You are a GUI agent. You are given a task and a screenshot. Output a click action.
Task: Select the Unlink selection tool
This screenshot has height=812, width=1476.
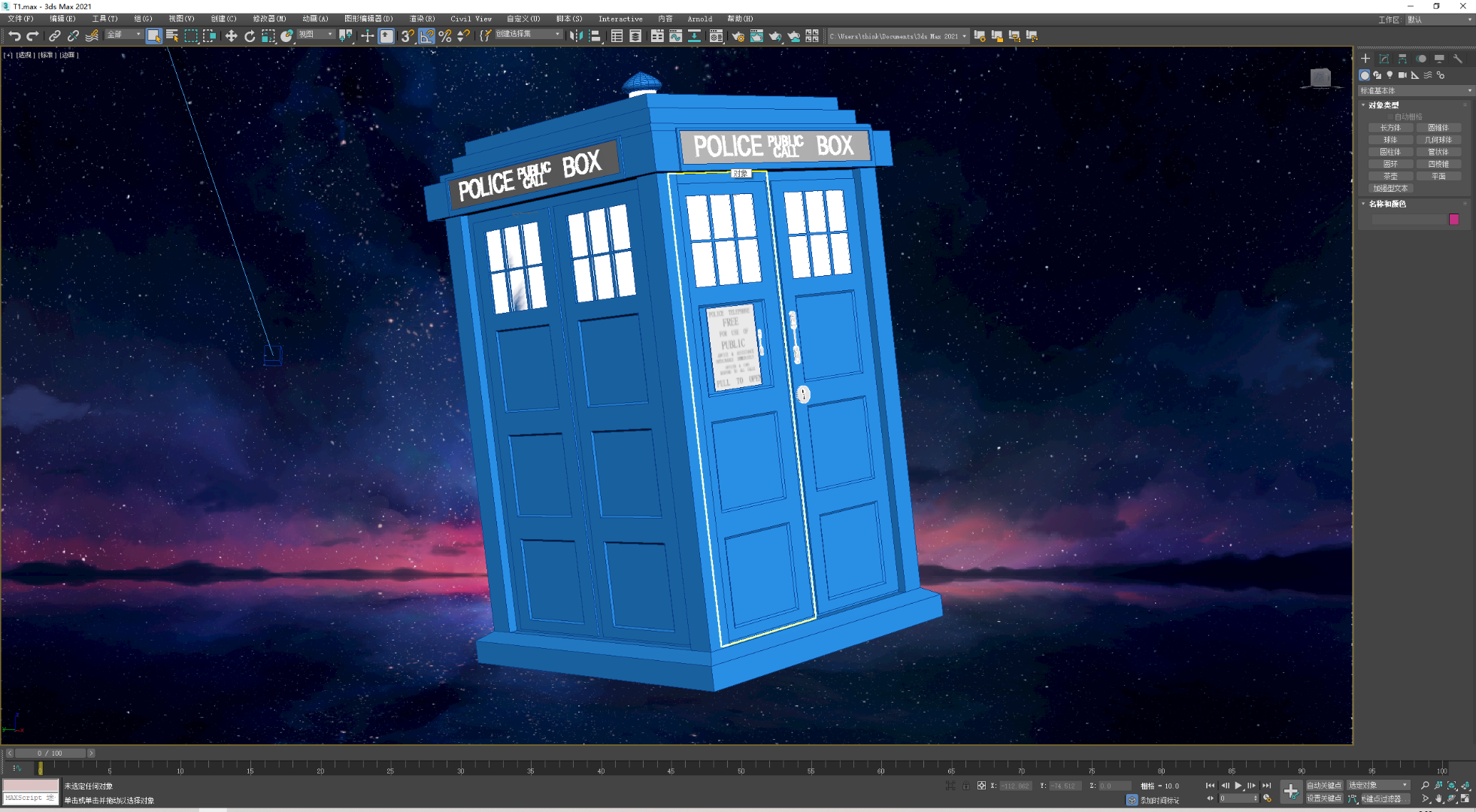coord(73,35)
